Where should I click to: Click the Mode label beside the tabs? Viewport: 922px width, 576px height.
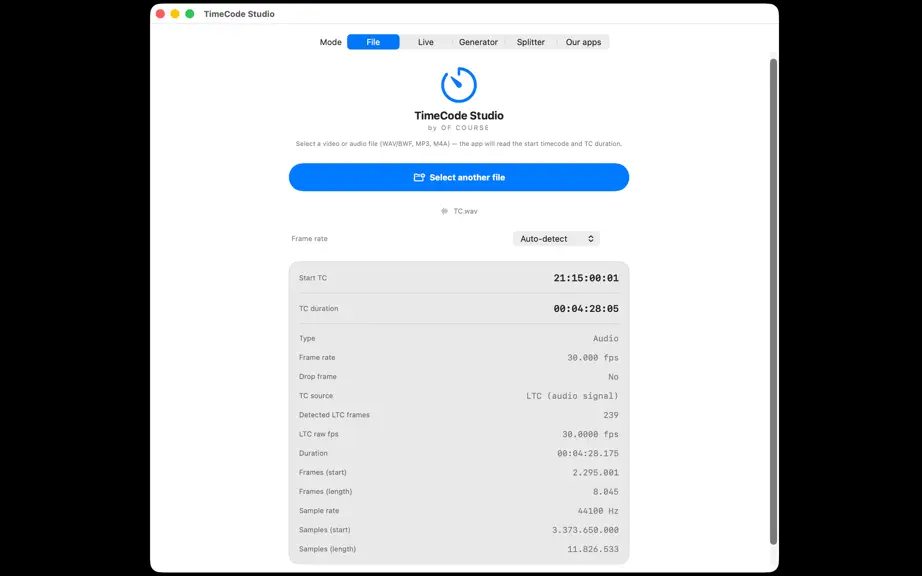[330, 42]
